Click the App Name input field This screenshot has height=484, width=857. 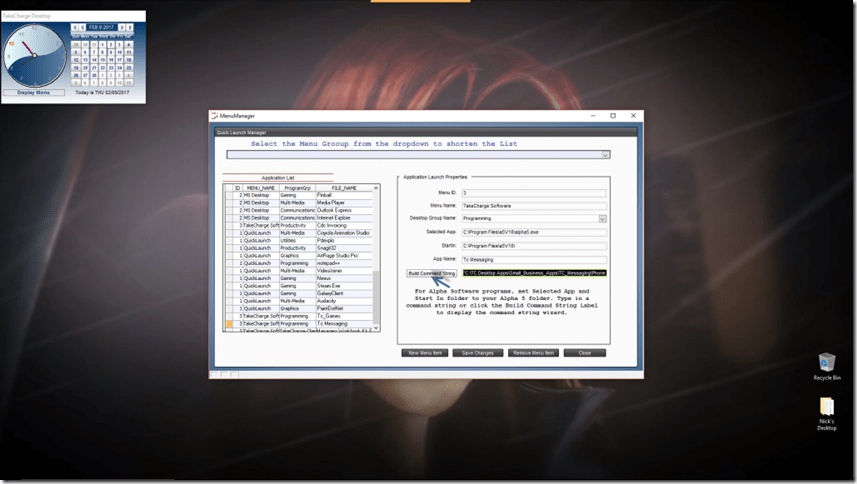[x=533, y=258]
